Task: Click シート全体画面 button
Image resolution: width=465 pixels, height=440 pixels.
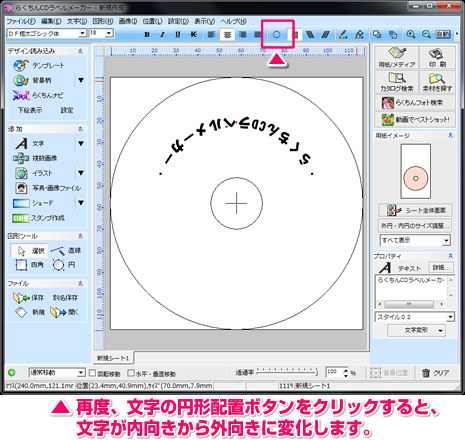Action: [415, 210]
